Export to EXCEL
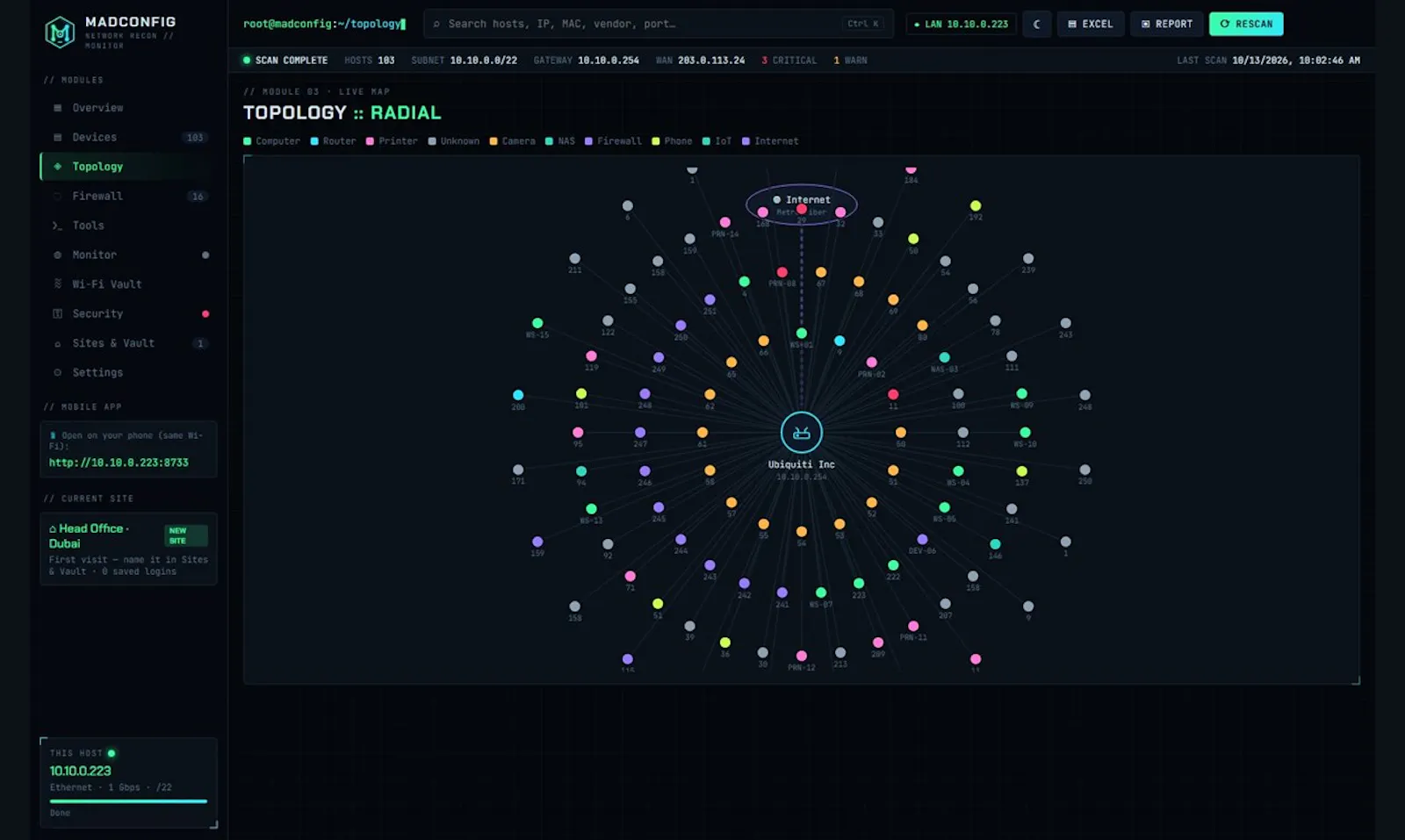Screen dimensions: 1405x840 coord(1091,24)
